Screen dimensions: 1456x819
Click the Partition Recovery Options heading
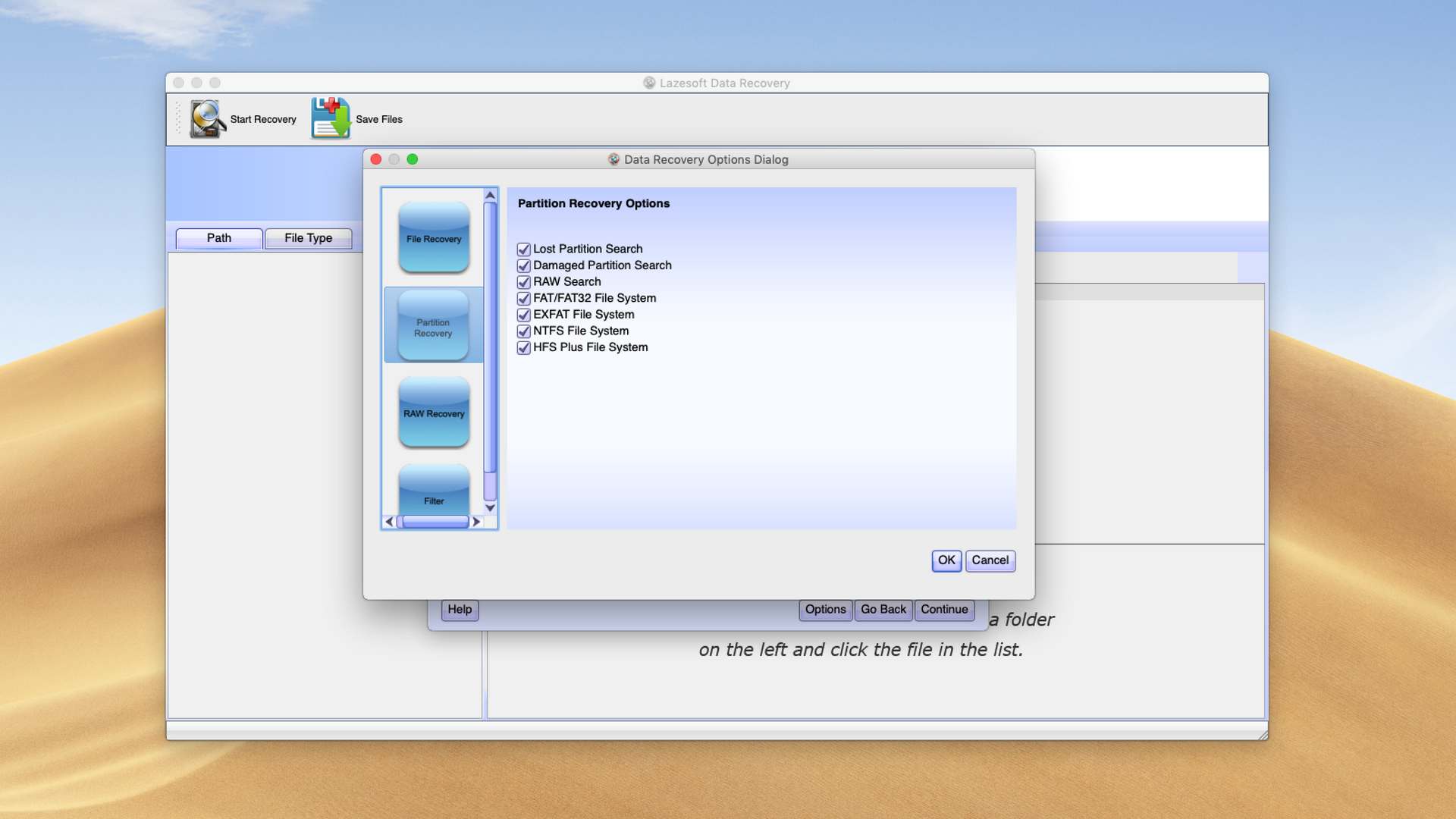[594, 203]
